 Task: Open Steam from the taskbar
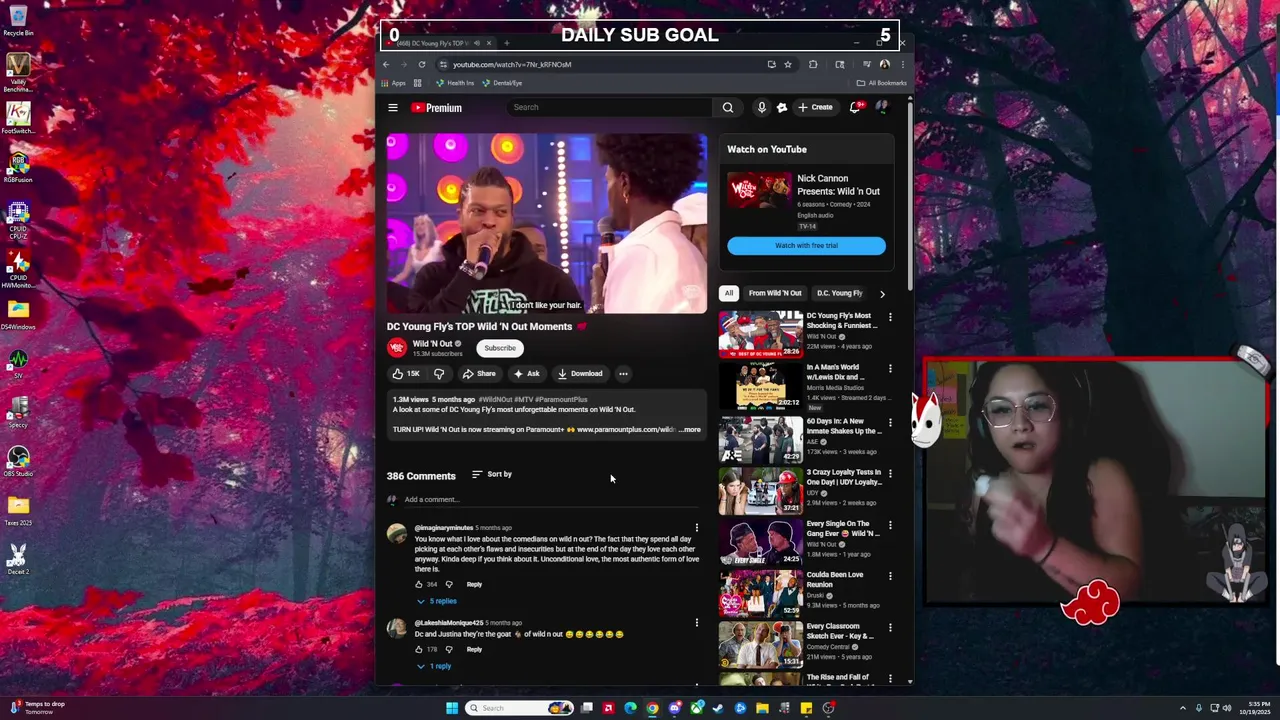pos(718,708)
